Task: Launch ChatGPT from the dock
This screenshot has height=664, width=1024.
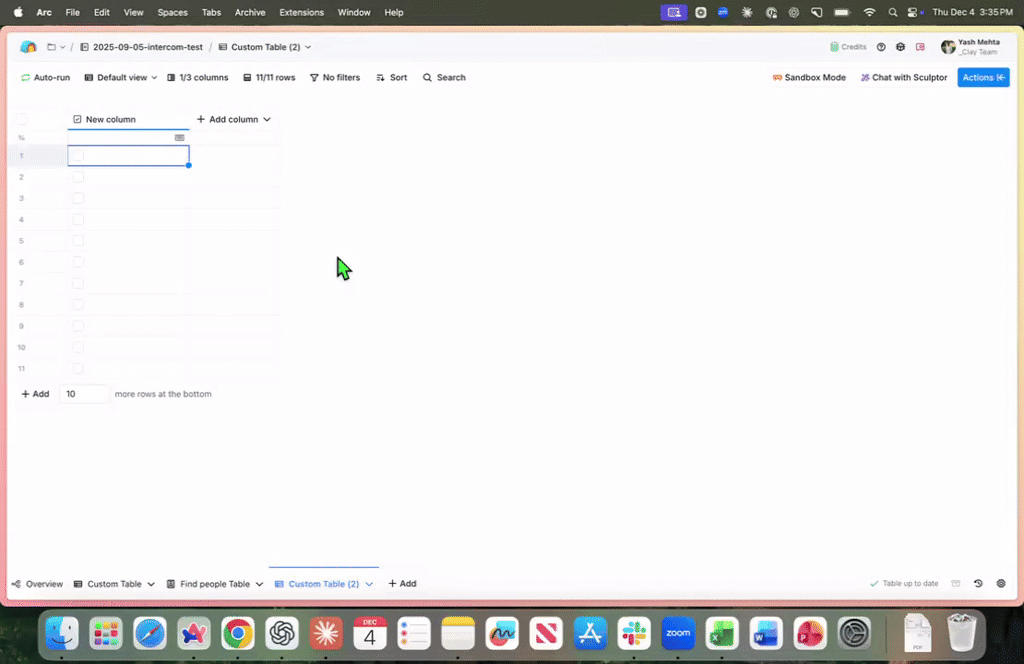Action: coord(282,633)
